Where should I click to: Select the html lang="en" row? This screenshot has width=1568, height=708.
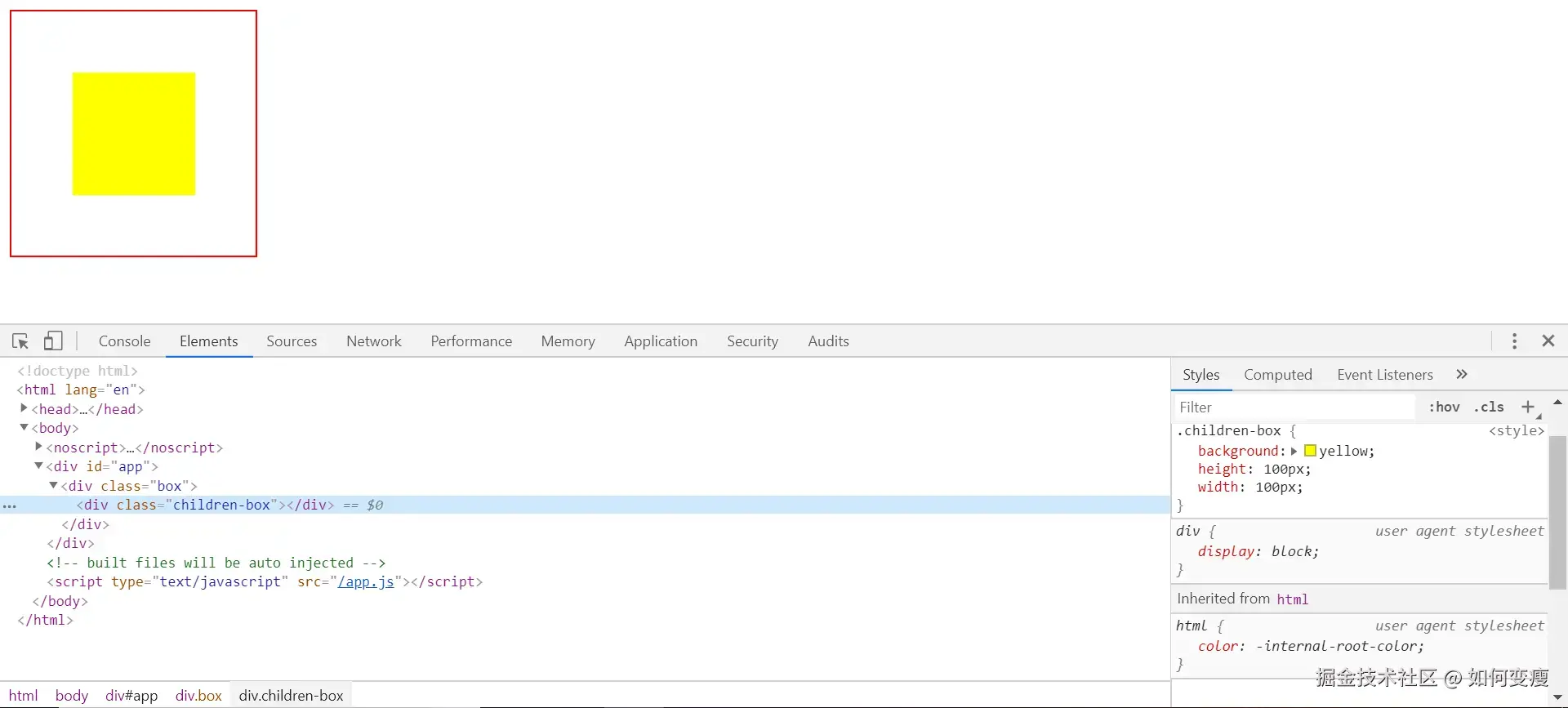tap(585, 390)
